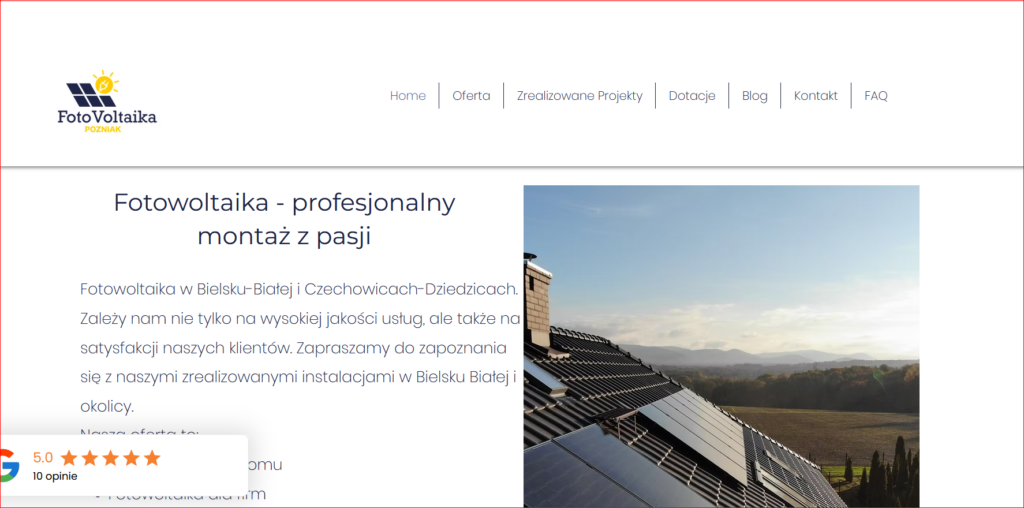
Task: Go to the Home menu item
Action: pyautogui.click(x=408, y=96)
